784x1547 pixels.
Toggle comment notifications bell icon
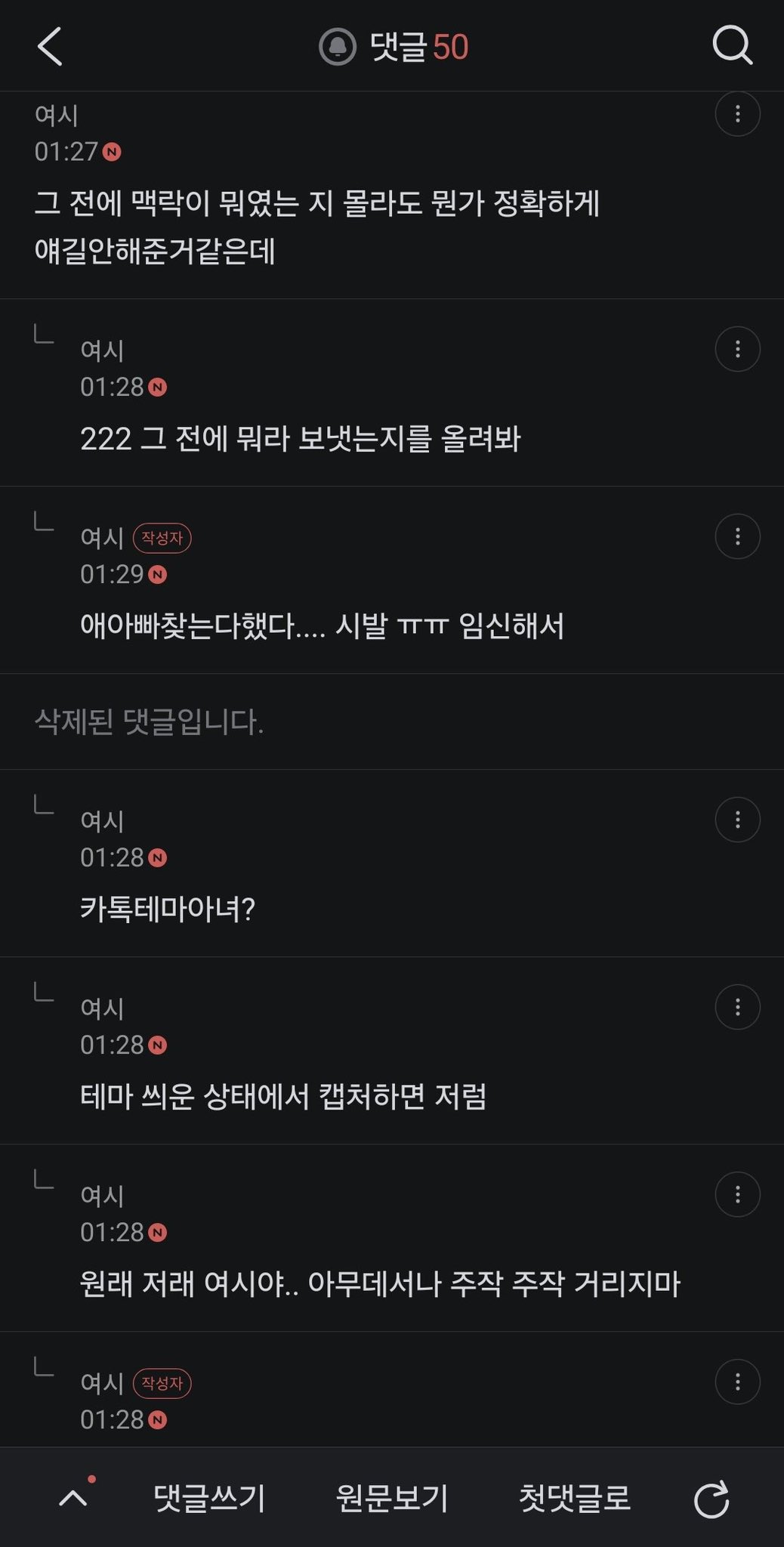338,47
